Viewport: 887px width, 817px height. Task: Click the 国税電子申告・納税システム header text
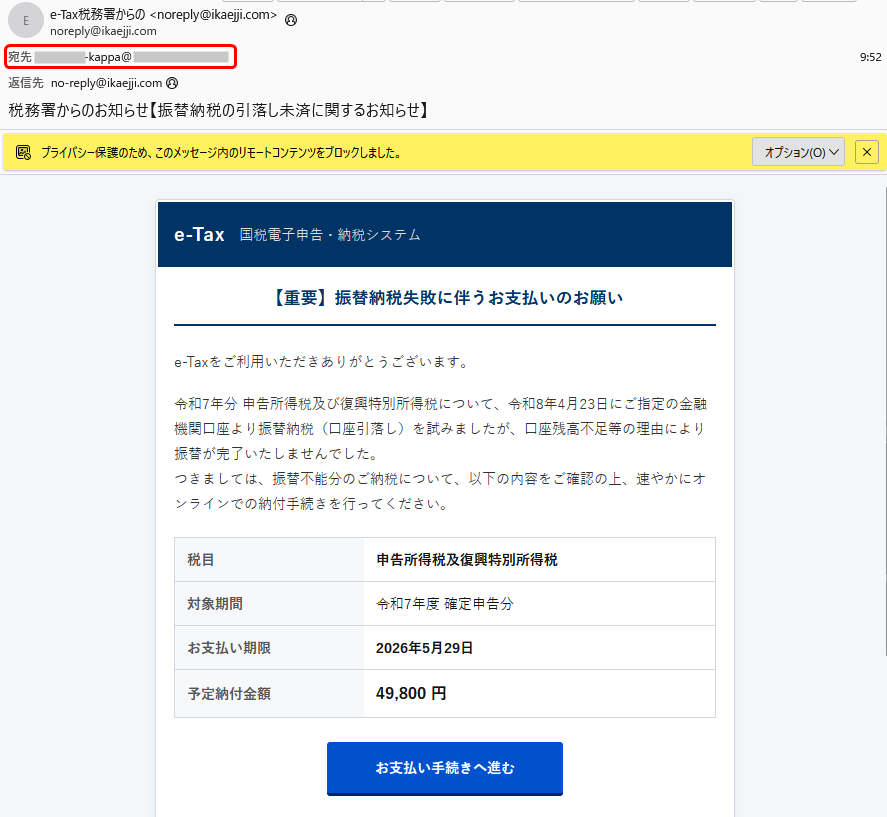330,235
